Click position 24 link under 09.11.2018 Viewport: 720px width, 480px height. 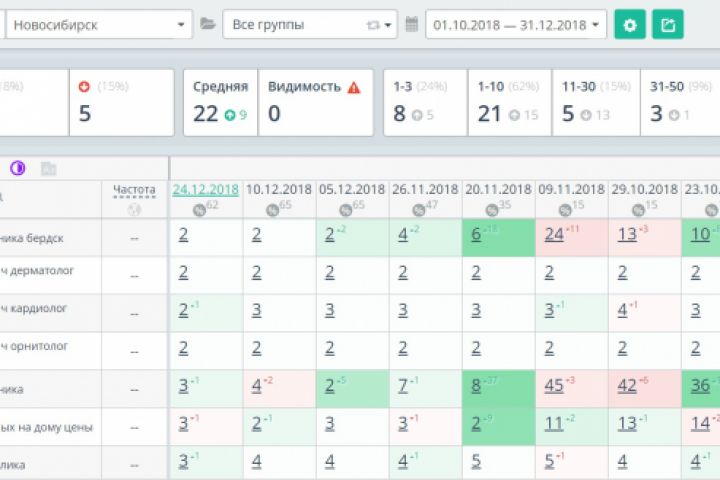click(x=554, y=234)
